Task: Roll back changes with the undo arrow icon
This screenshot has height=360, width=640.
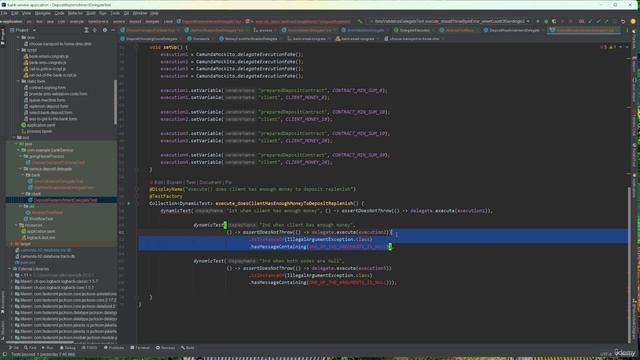Action: [x=623, y=21]
